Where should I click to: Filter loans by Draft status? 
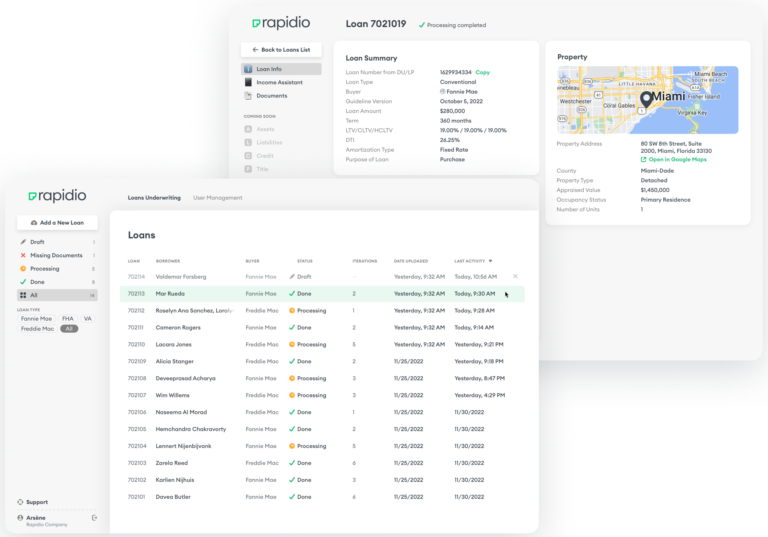tap(57, 242)
